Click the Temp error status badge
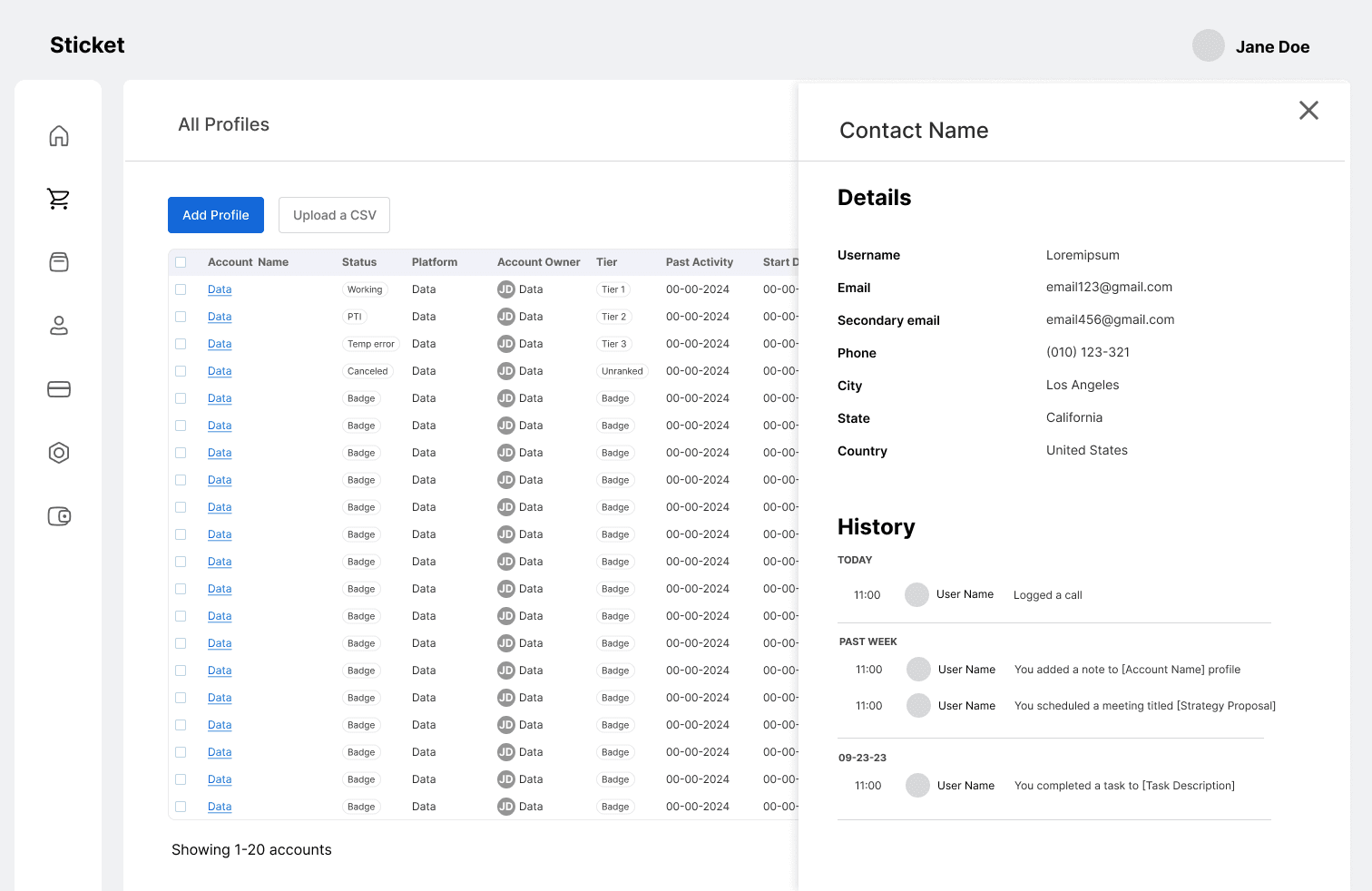 [x=371, y=344]
